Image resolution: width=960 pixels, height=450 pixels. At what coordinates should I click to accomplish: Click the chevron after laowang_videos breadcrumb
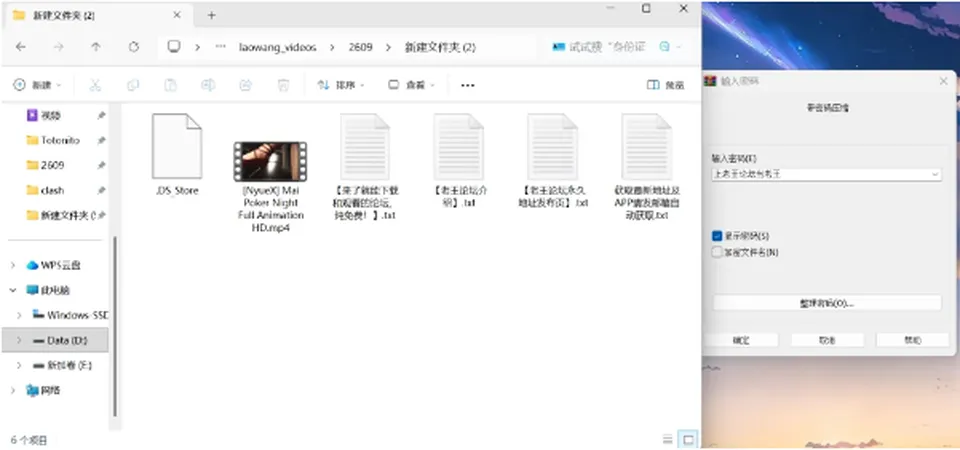click(x=332, y=47)
